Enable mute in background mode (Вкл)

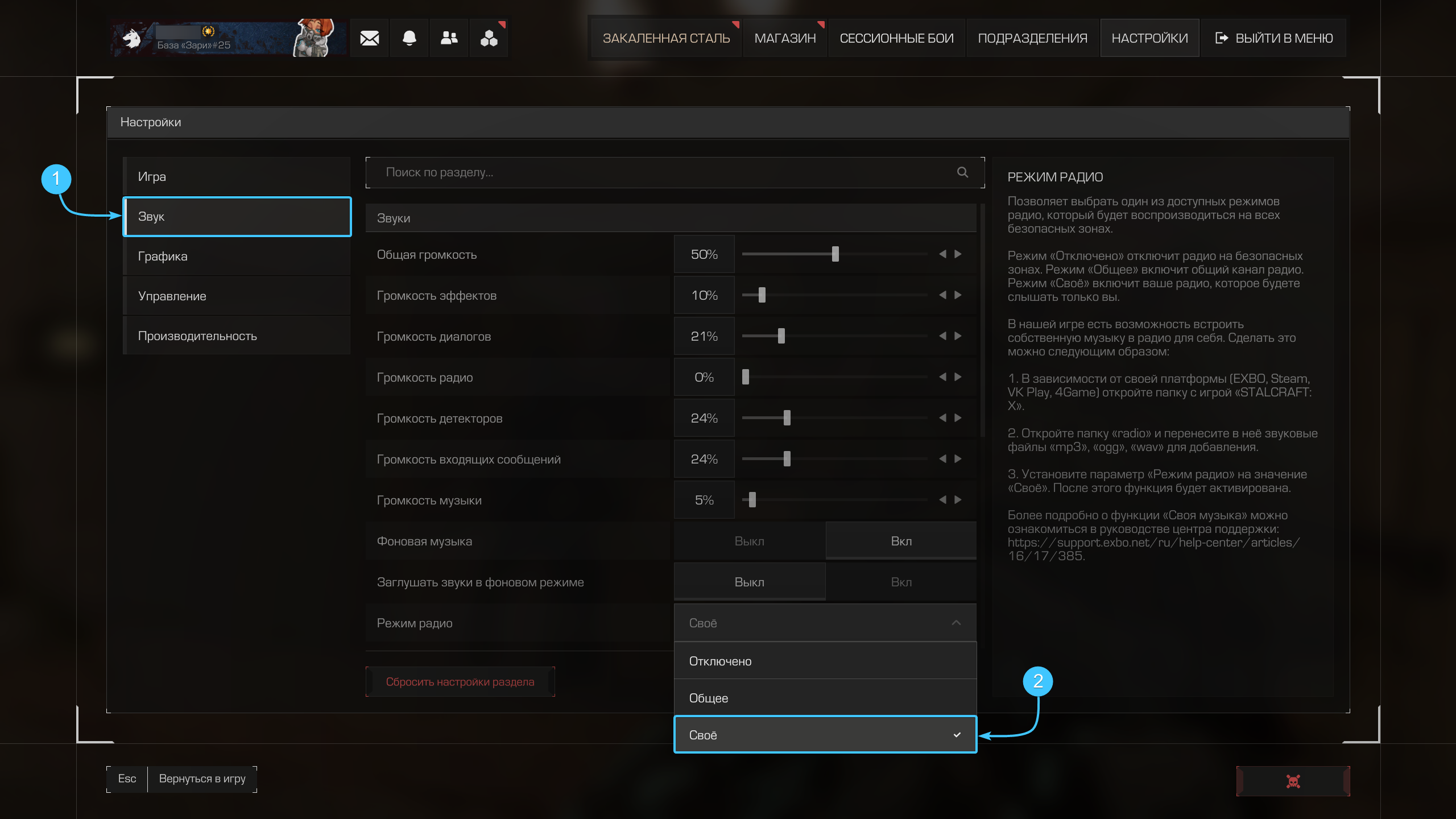pyautogui.click(x=901, y=582)
